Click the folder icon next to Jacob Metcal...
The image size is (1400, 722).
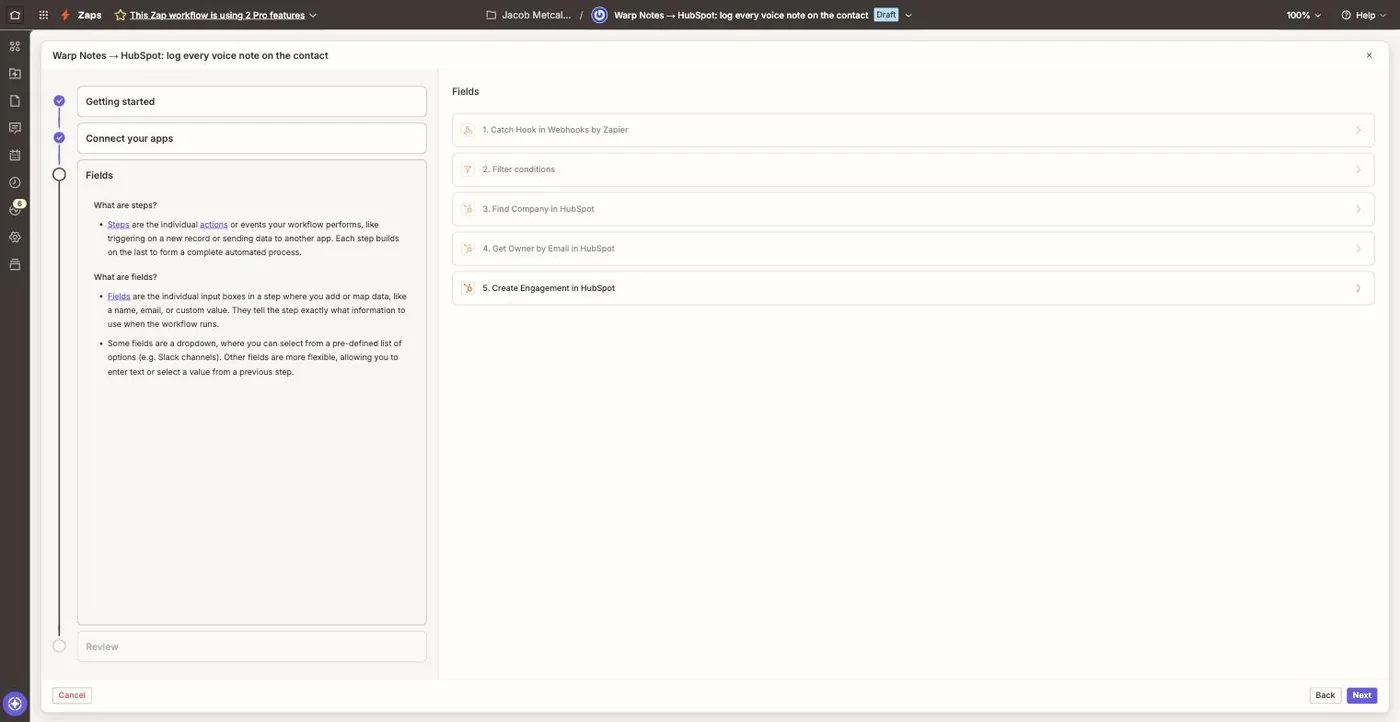point(491,15)
